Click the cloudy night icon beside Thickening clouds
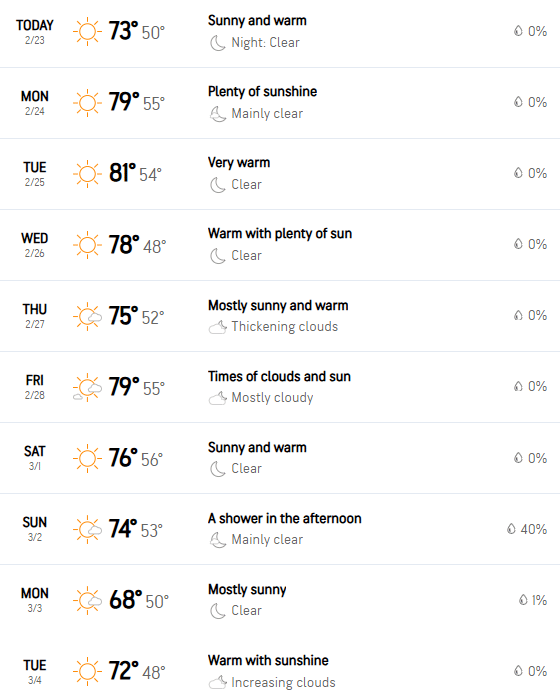Image resolution: width=560 pixels, height=700 pixels. 217,327
